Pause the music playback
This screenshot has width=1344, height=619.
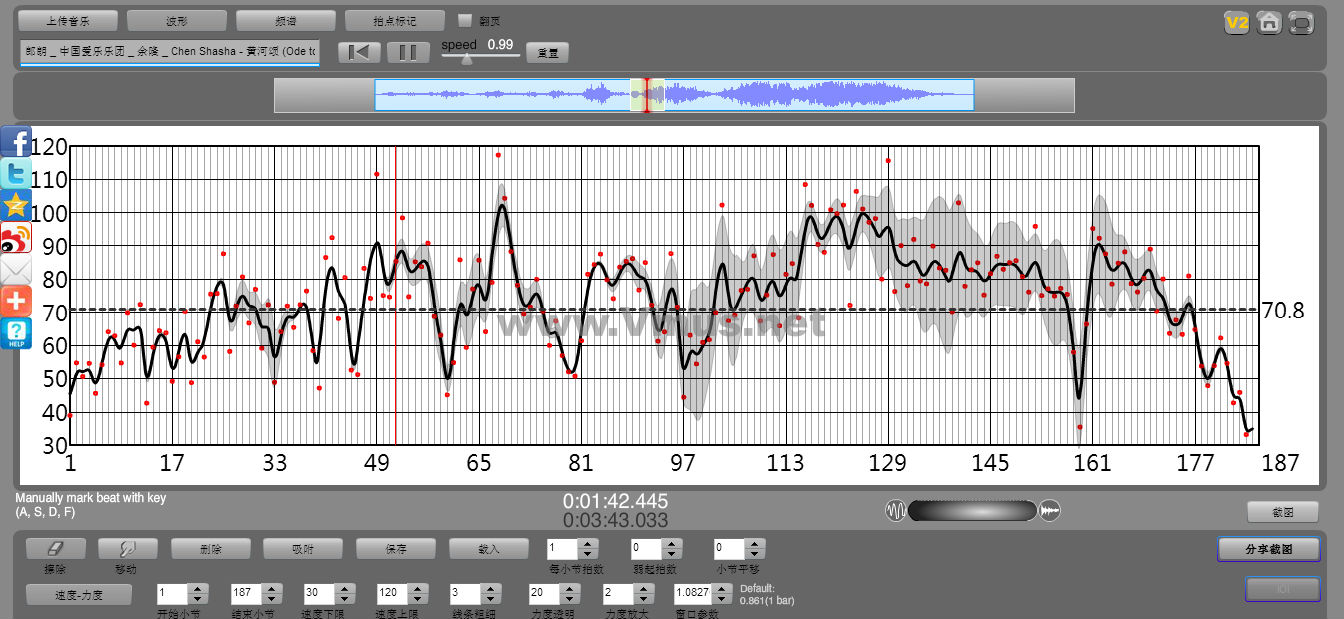pos(408,52)
